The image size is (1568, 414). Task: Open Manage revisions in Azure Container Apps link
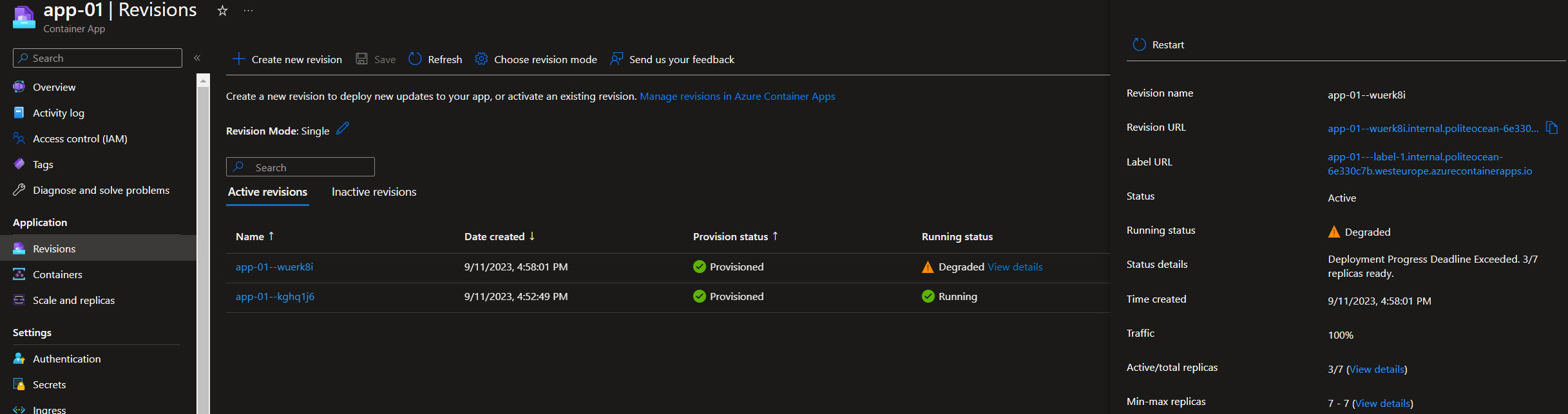tap(737, 97)
